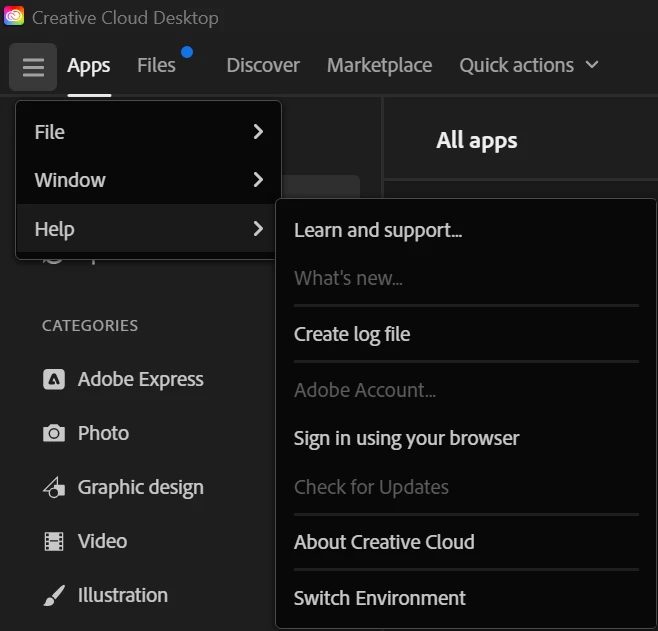Open the Adobe Express category label
Image resolution: width=658 pixels, height=631 pixels.
click(x=141, y=379)
